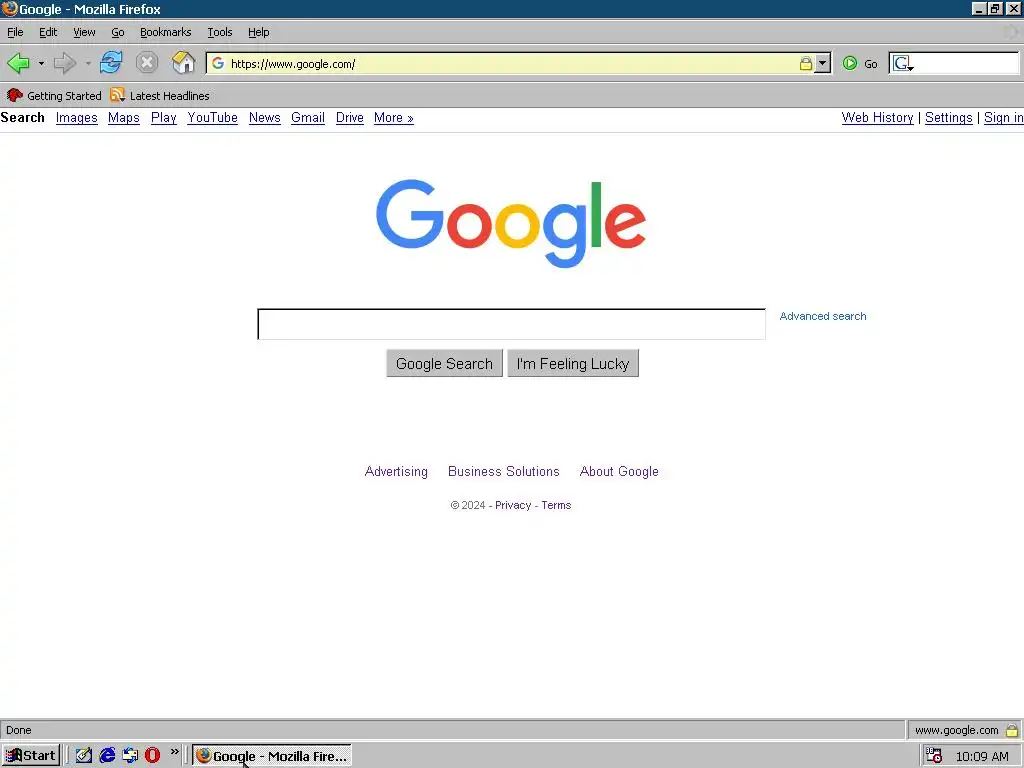Click the Firefox icon in the title bar
The image size is (1024, 768).
point(9,8)
